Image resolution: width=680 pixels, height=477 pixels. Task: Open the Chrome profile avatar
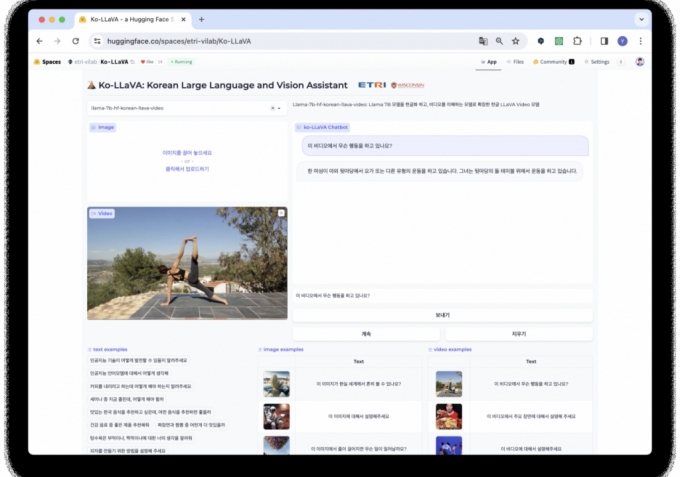pyautogui.click(x=622, y=41)
